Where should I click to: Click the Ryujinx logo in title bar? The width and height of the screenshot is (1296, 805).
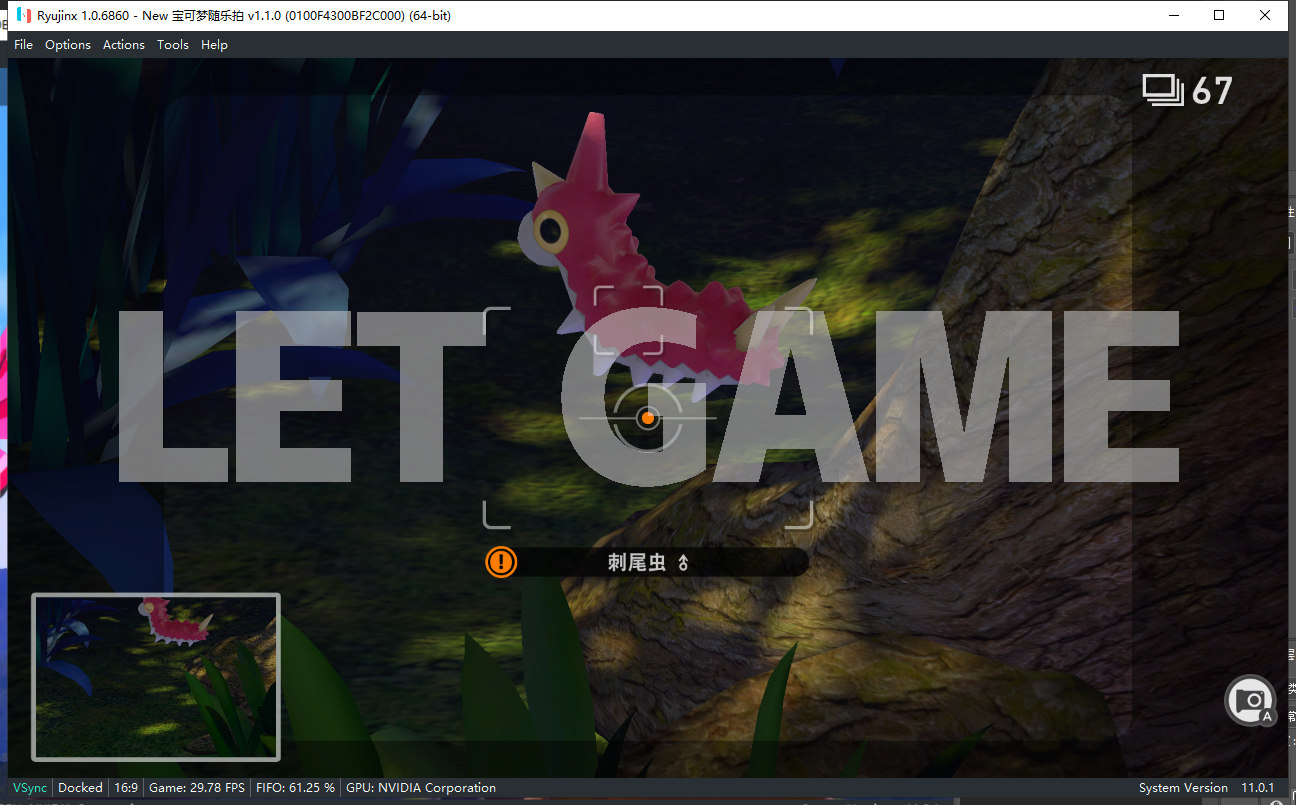point(23,15)
